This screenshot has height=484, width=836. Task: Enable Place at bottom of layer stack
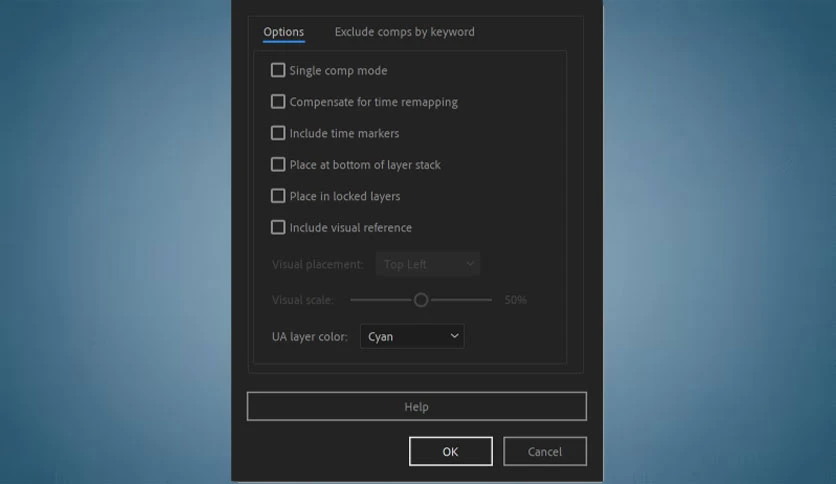(x=278, y=165)
